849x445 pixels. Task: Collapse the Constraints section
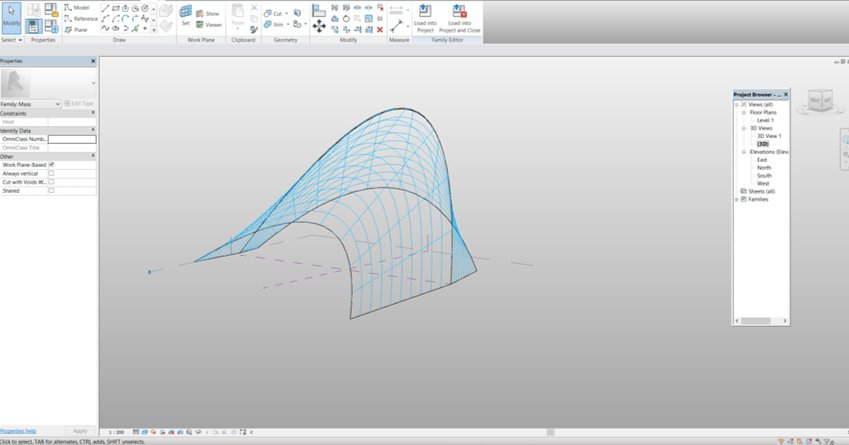[93, 113]
